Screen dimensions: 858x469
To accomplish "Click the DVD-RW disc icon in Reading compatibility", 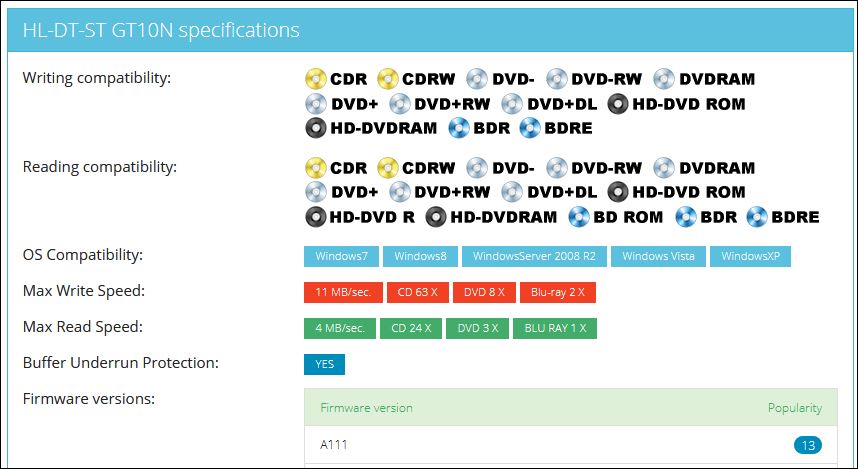I will tap(556, 168).
